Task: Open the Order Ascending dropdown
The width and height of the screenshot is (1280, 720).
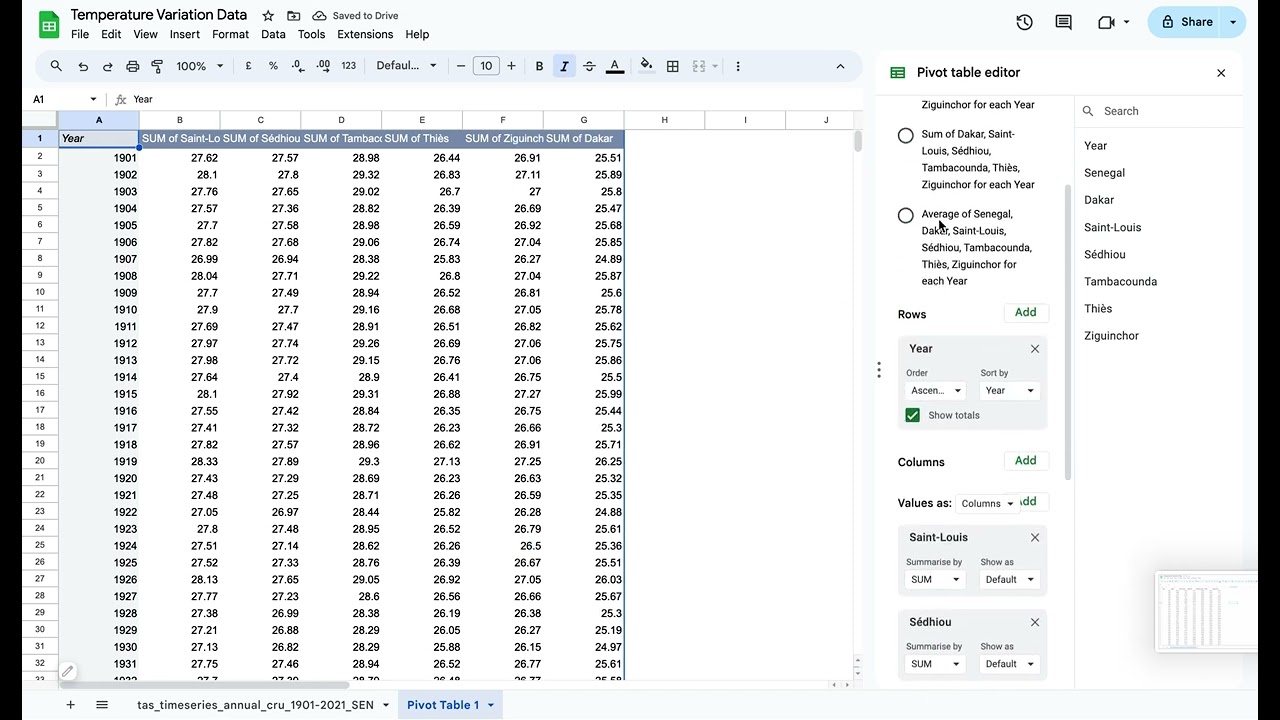Action: pos(936,391)
